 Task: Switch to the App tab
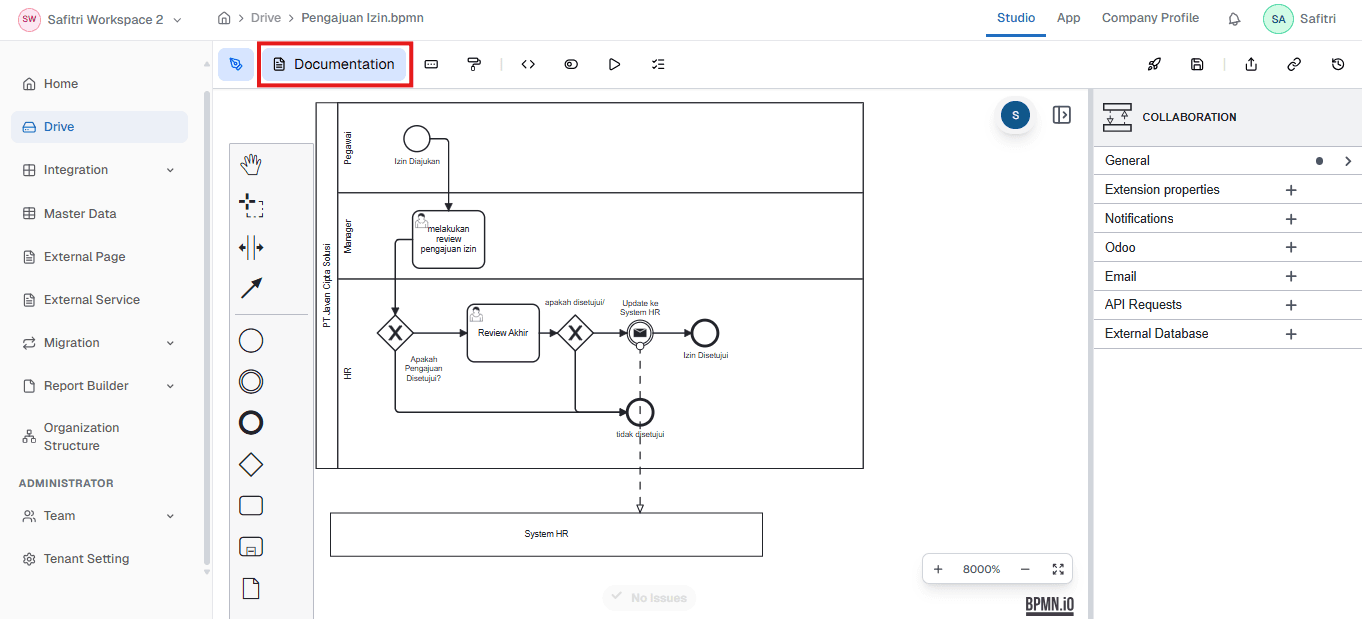click(x=1068, y=18)
